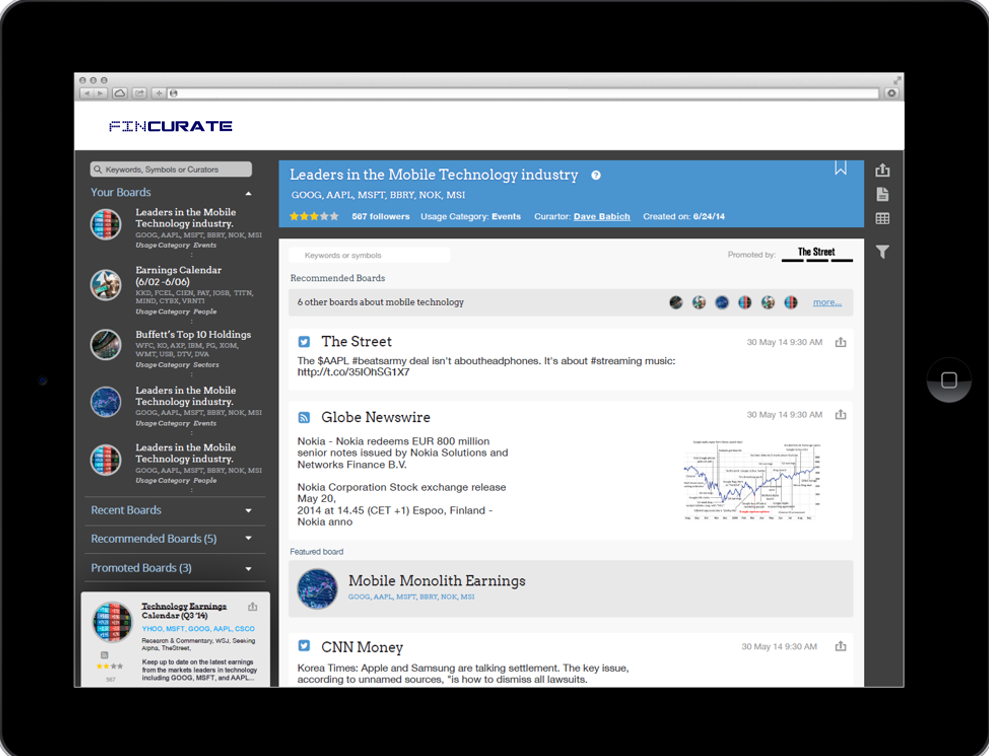989x756 pixels.
Task: Click the browser forward arrow
Action: (x=100, y=93)
